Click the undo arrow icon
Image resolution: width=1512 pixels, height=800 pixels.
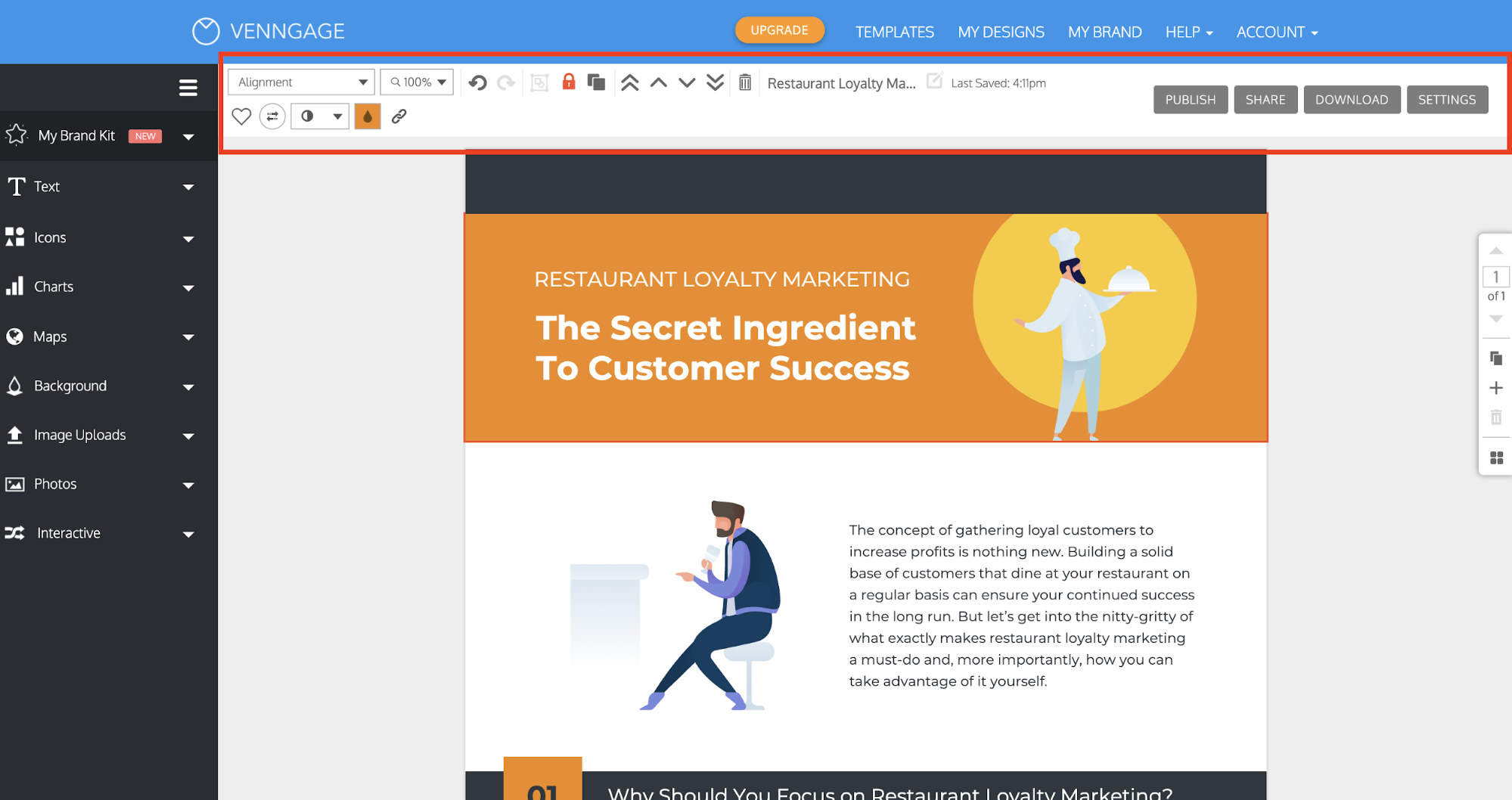coord(477,82)
